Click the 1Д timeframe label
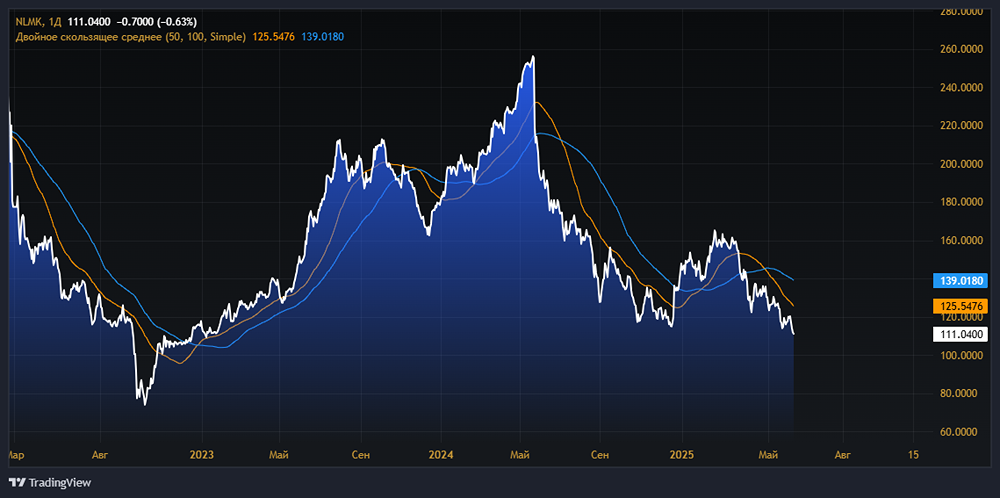Image resolution: width=1000 pixels, height=498 pixels. pos(54,24)
